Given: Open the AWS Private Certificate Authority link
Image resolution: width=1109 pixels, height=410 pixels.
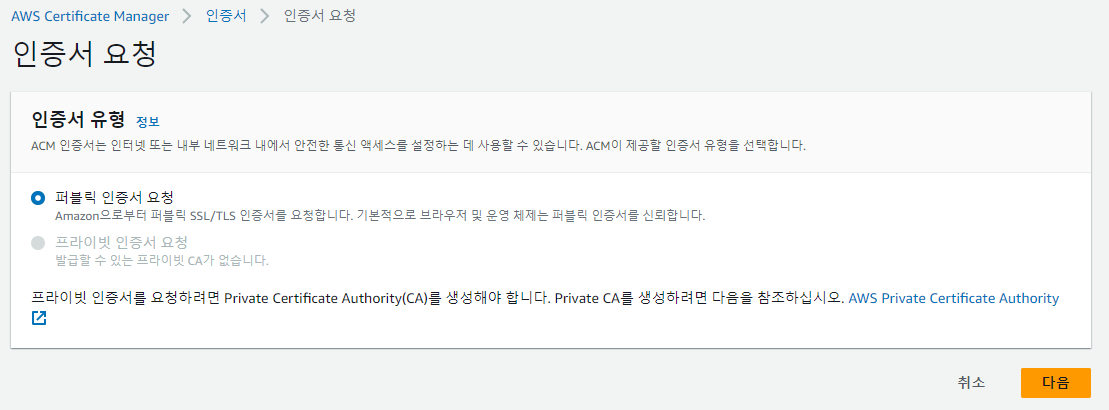Looking at the screenshot, I should pos(953,298).
